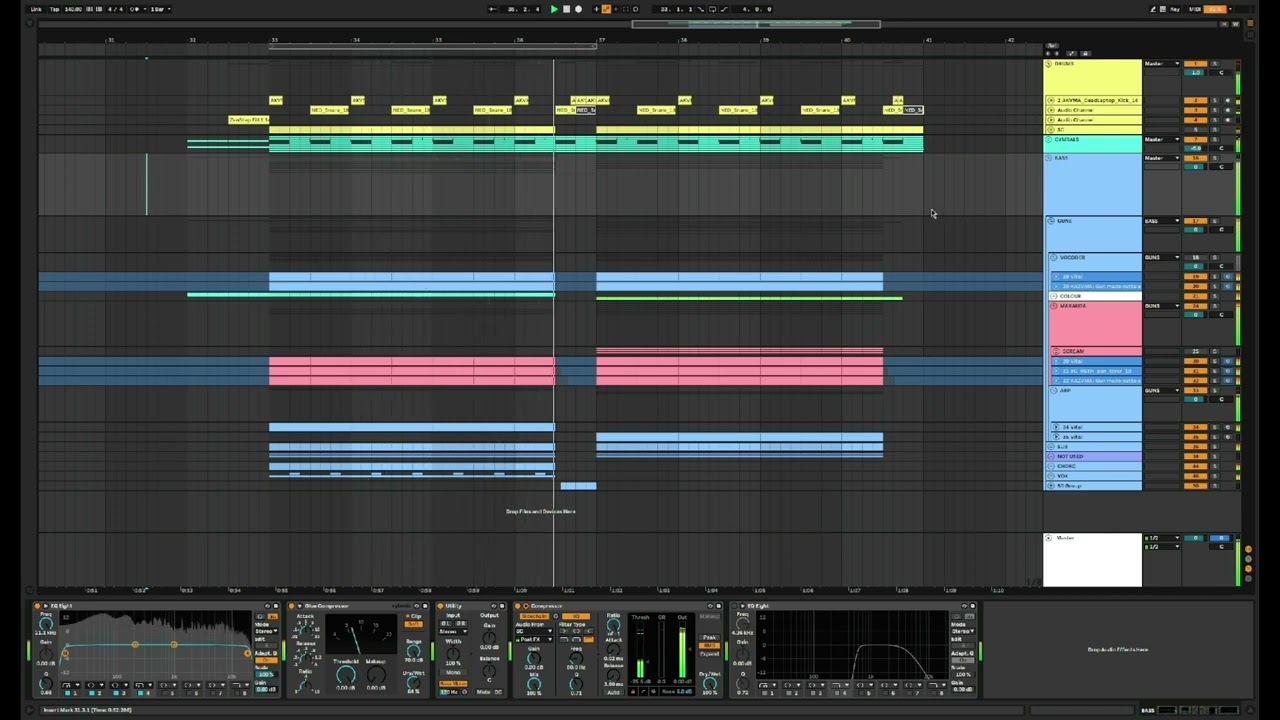Select the Master track header
1280x720 pixels.
[1093, 560]
